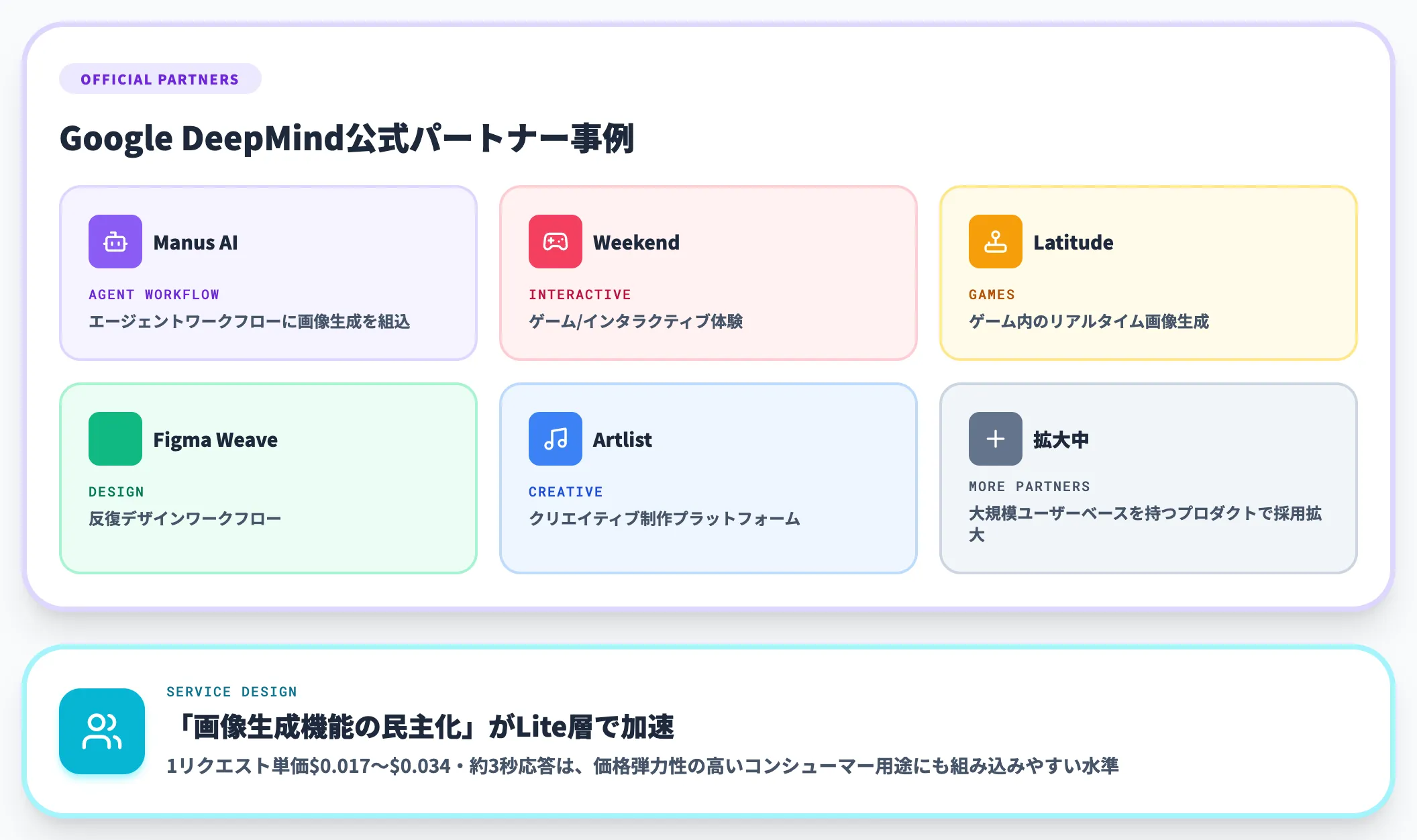This screenshot has height=840, width=1417.
Task: Click the 1リクエスト単価$0.017〜$0.034 description line
Action: coord(642,766)
